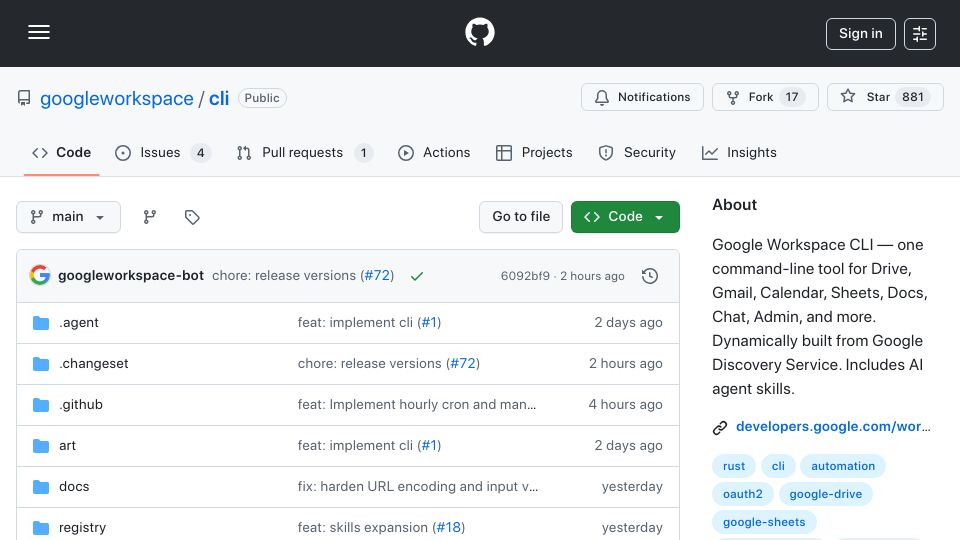The height and width of the screenshot is (540, 960).
Task: Open the .agent folder
Action: (78, 323)
